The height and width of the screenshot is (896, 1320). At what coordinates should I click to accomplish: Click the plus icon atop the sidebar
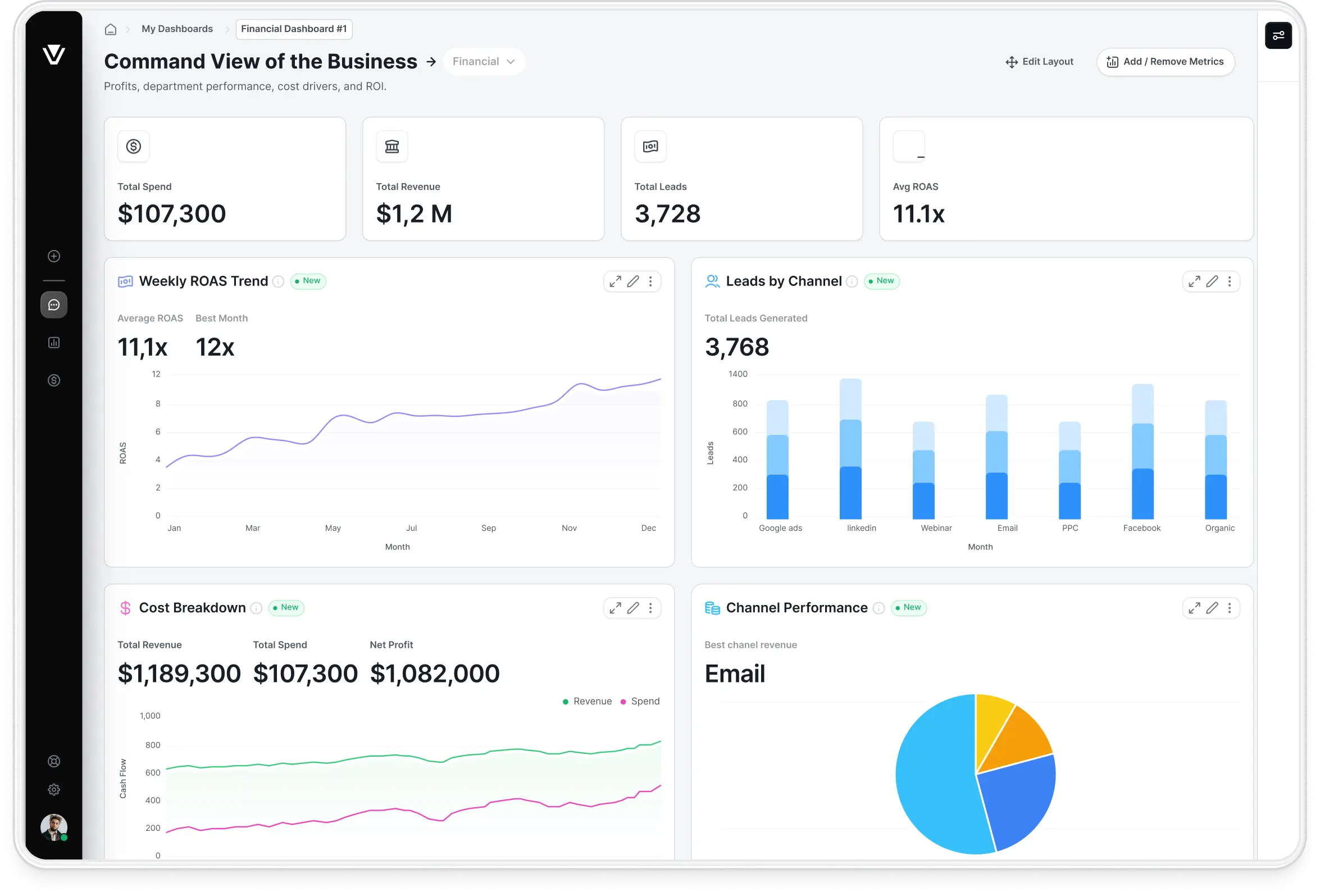click(x=54, y=256)
